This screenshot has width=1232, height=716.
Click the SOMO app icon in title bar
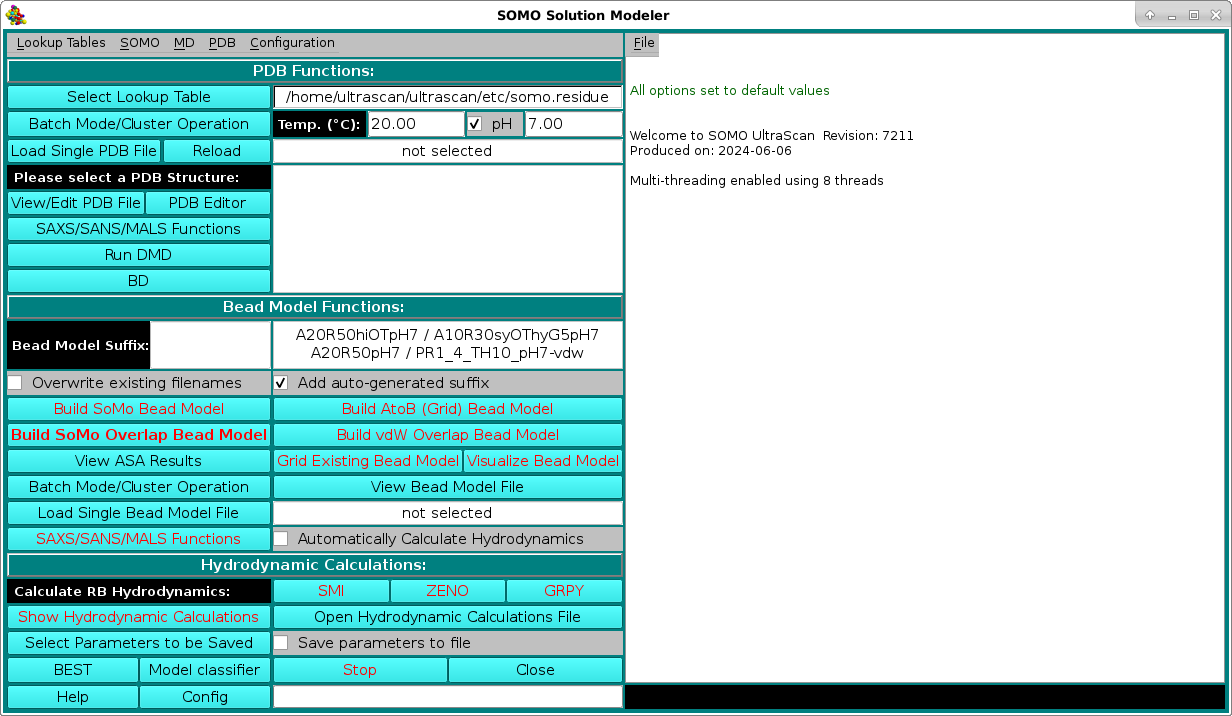[x=16, y=15]
